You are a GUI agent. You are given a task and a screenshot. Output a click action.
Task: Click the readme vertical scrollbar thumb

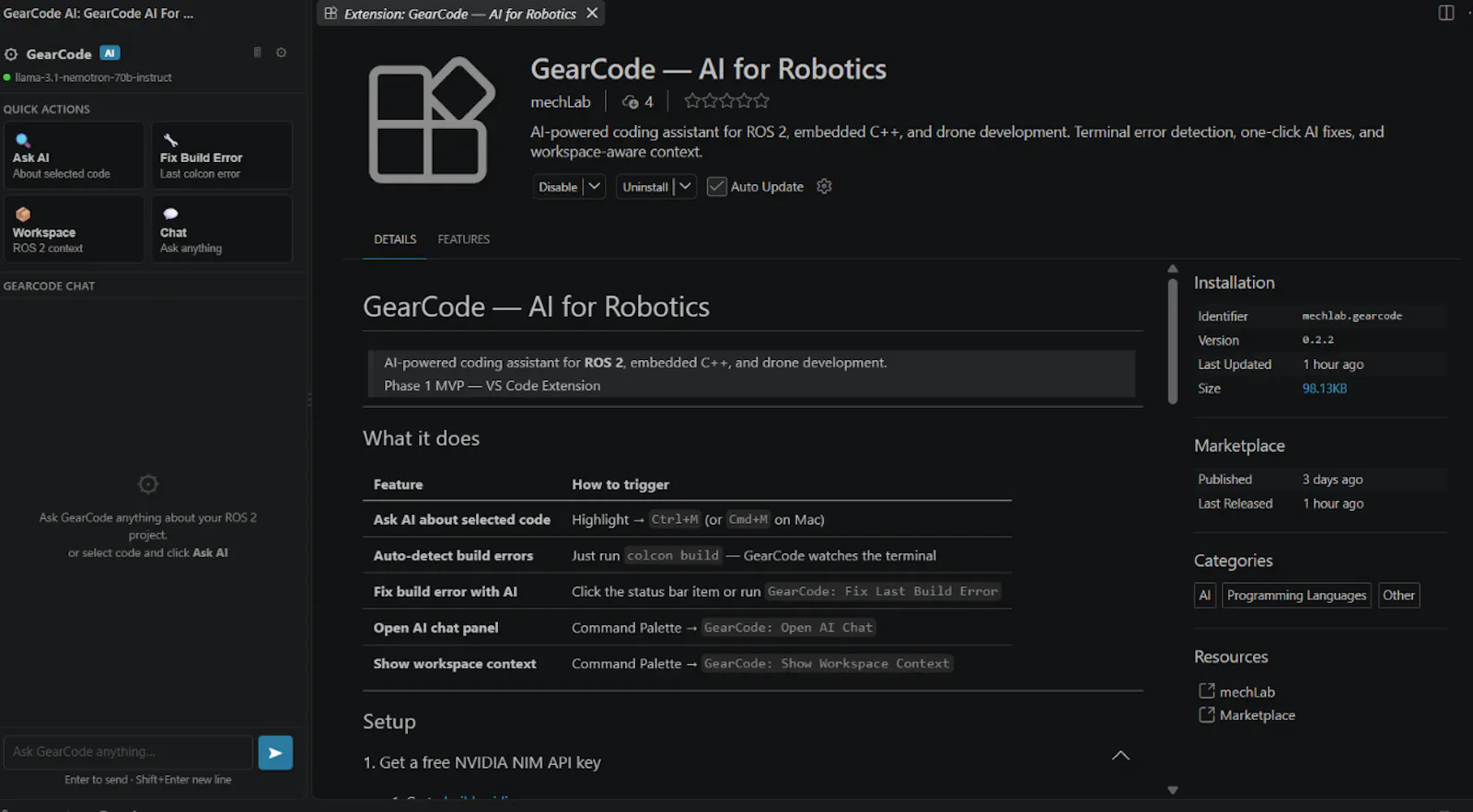pos(1172,341)
